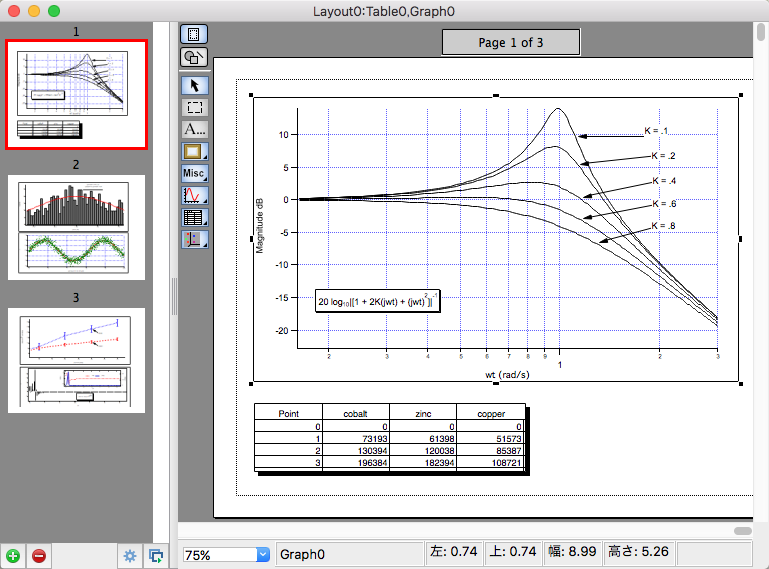Click the K = .2 annotation label
The image size is (769, 569).
[663, 156]
